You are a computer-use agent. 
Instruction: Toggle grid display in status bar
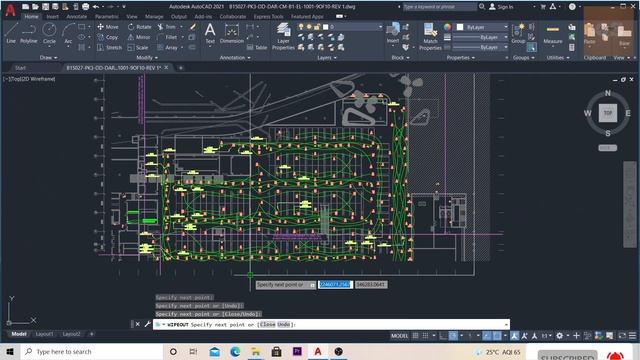tap(415, 336)
